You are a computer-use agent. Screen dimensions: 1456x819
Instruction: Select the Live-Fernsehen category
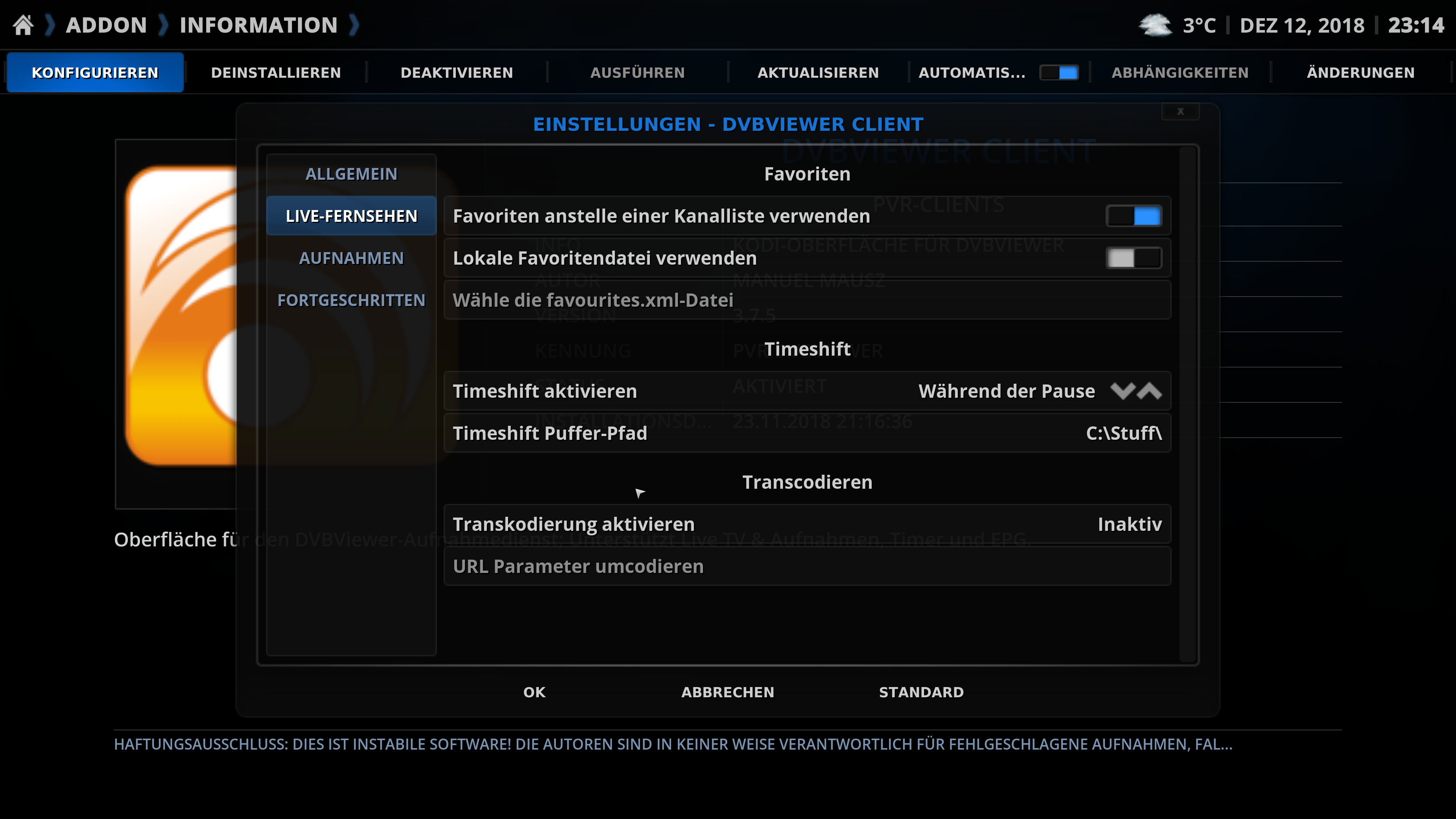[351, 216]
